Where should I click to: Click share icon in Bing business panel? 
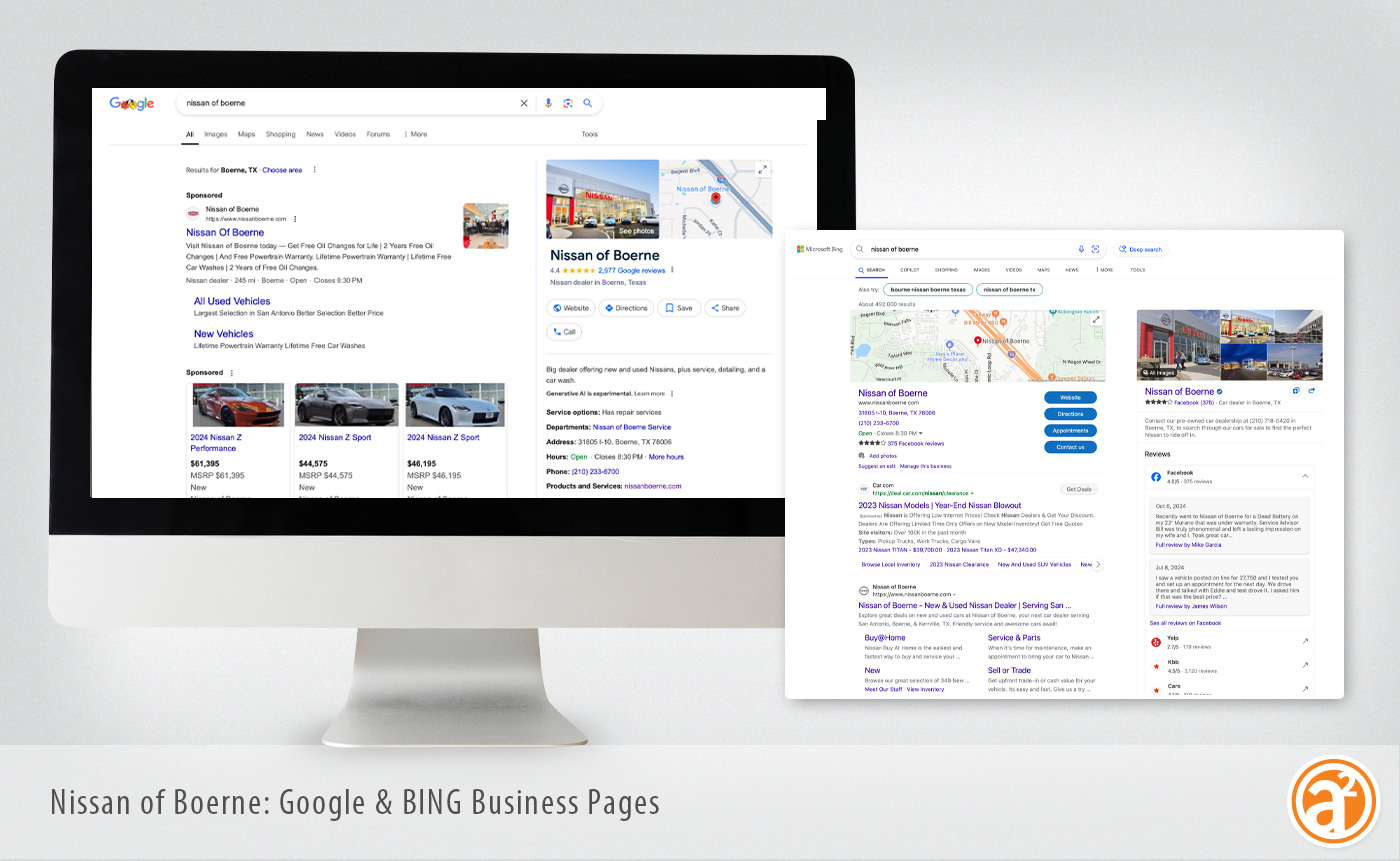[1311, 391]
